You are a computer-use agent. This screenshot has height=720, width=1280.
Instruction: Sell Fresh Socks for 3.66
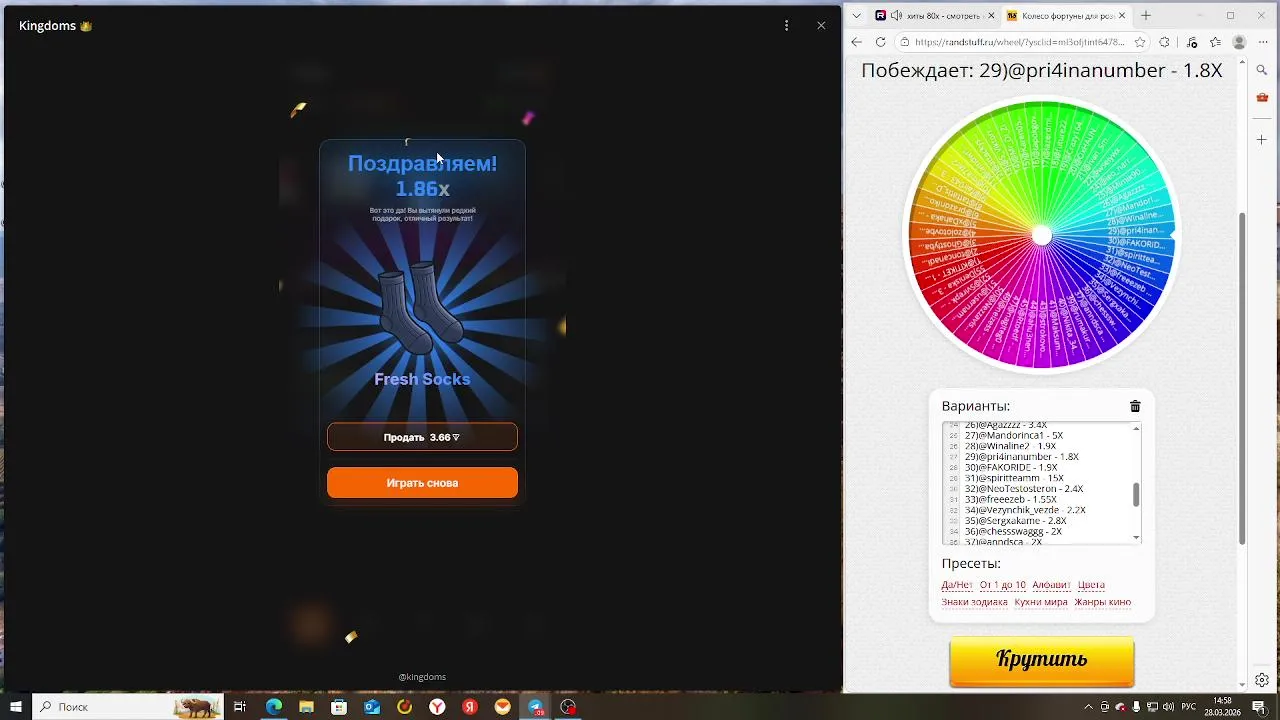pos(422,437)
